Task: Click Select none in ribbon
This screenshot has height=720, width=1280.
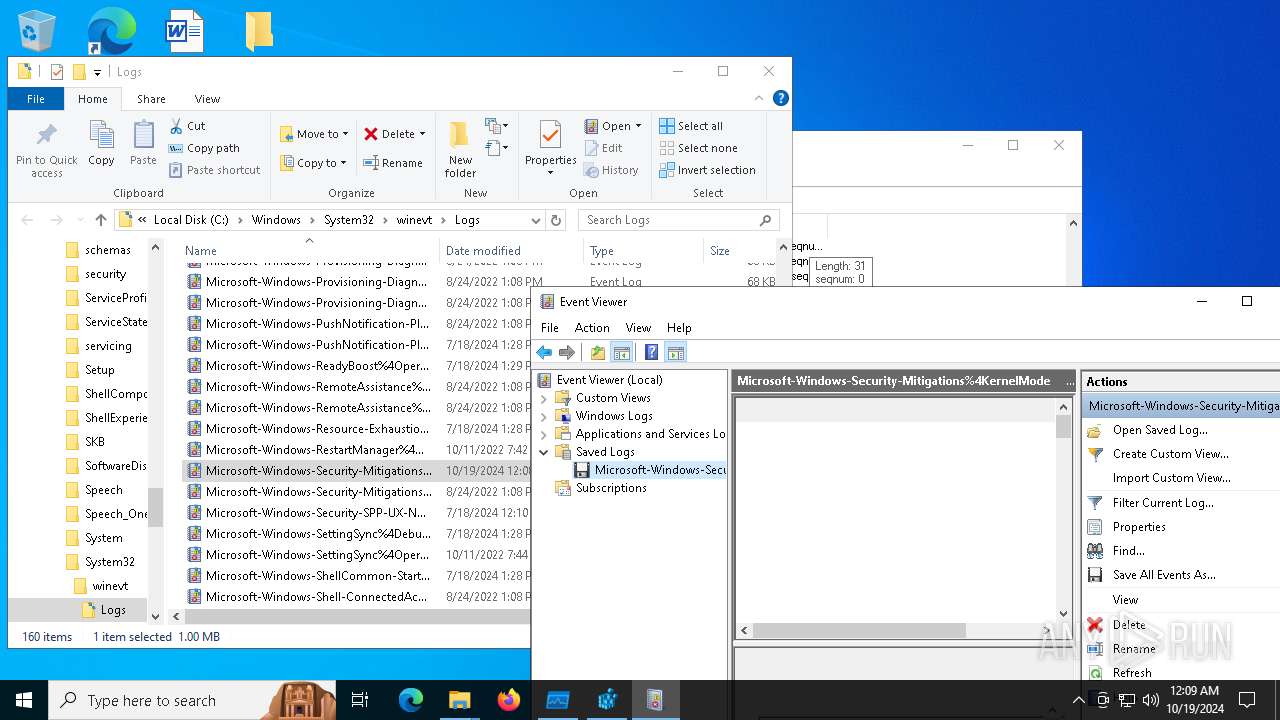Action: point(698,148)
